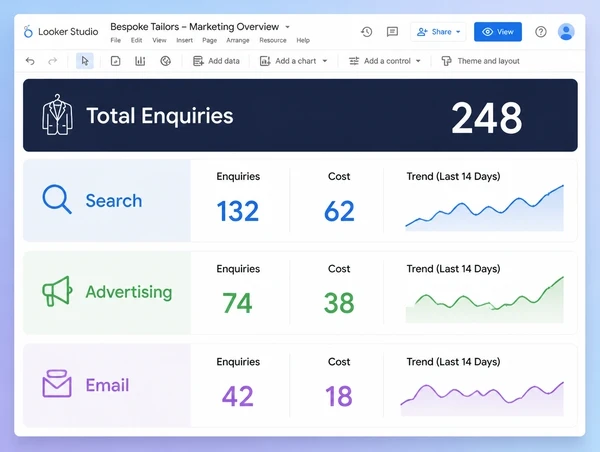
Task: Open the comments icon
Action: coord(392,32)
